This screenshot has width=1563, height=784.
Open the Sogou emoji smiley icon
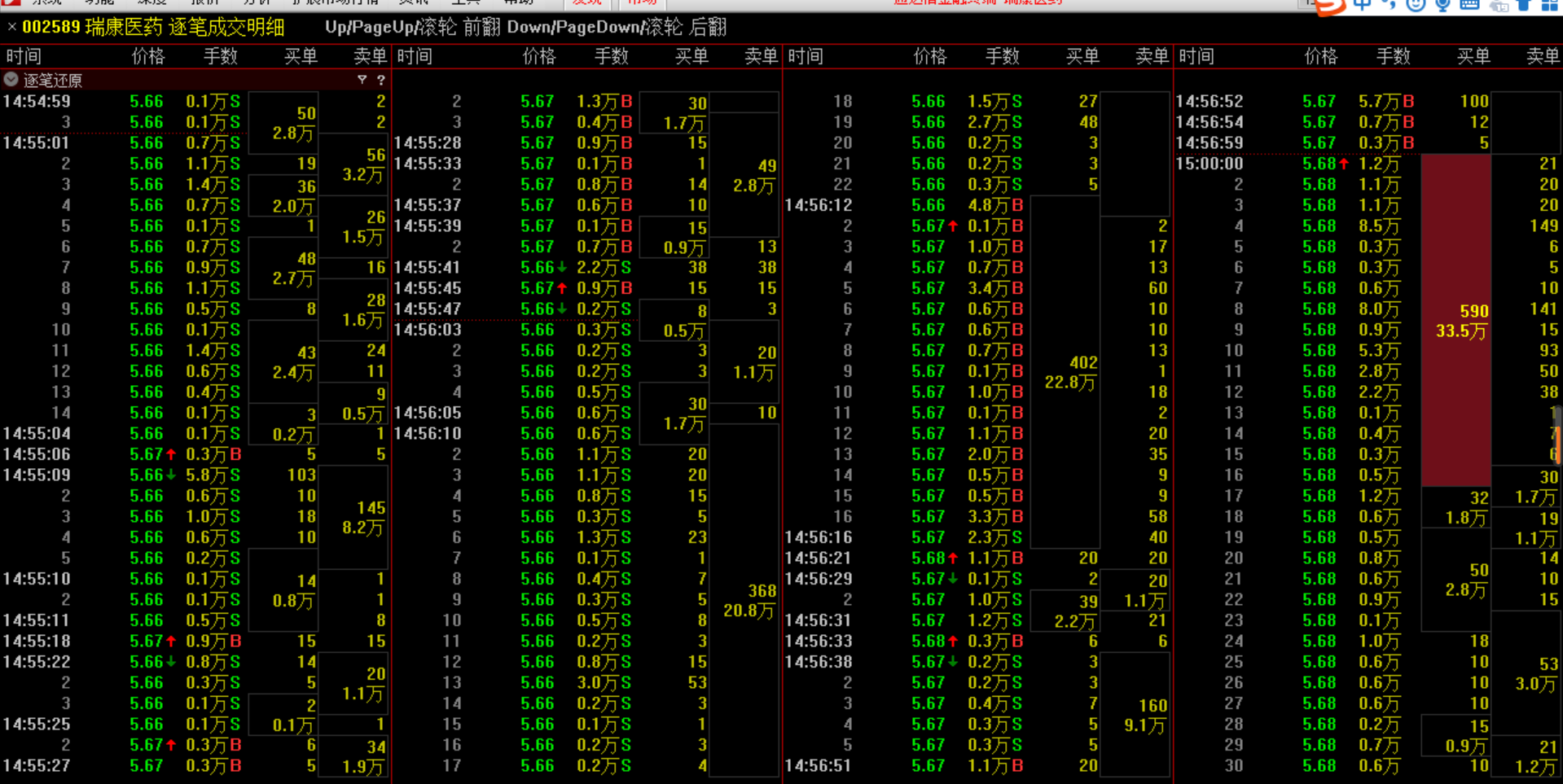(1416, 5)
